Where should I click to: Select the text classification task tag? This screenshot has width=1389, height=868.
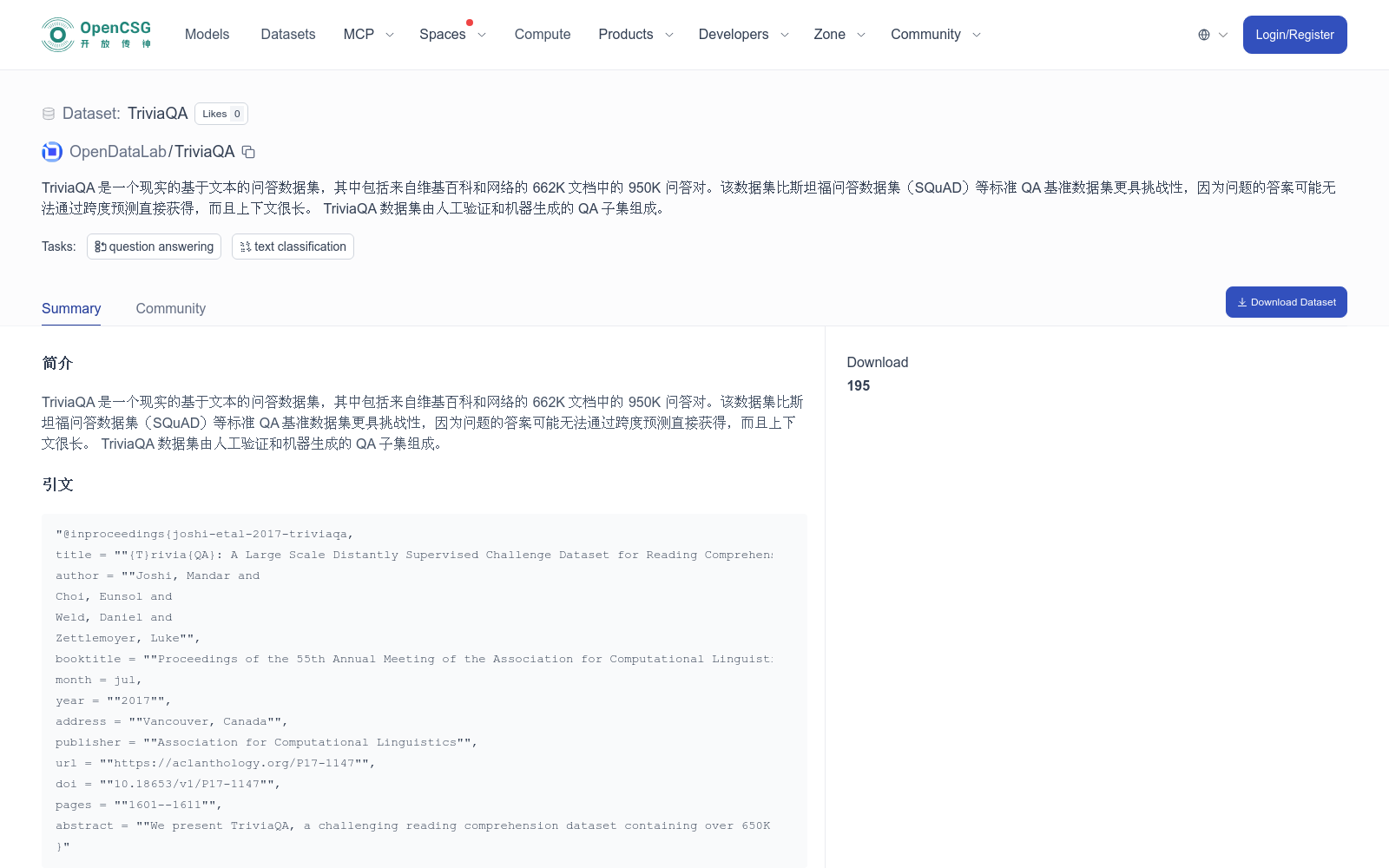(x=293, y=247)
